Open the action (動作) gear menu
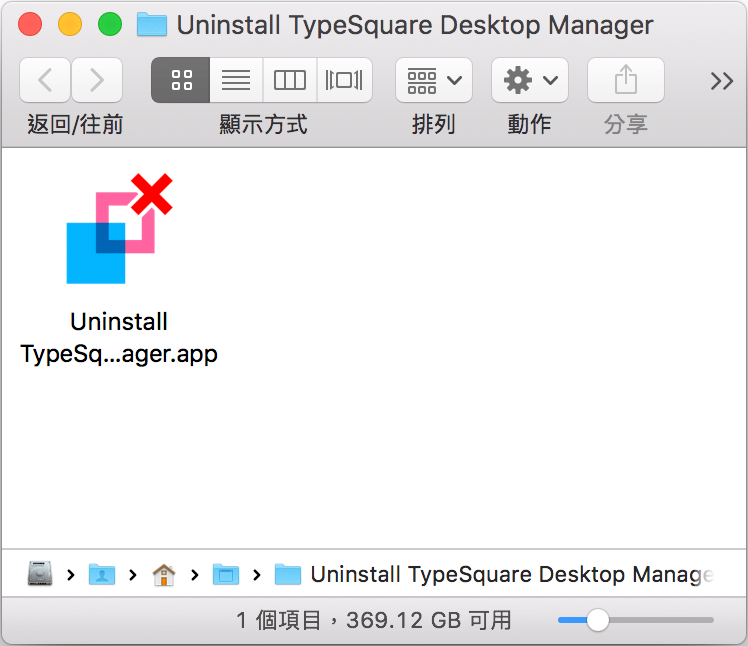Image resolution: width=748 pixels, height=646 pixels. 530,80
